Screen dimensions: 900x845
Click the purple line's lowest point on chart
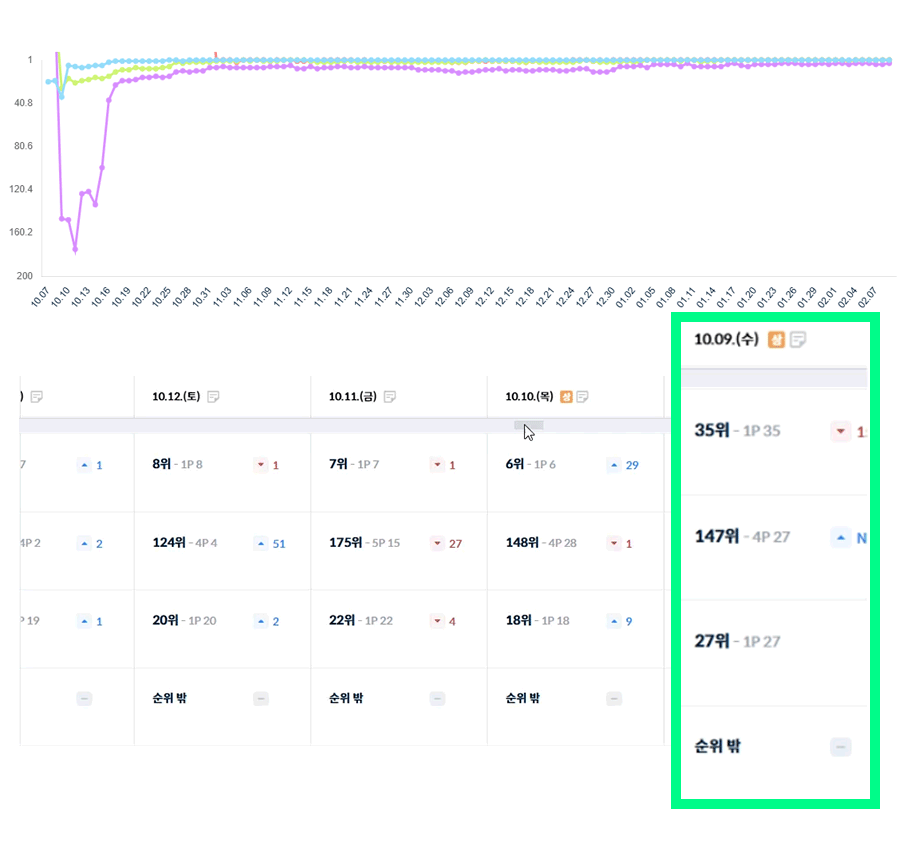[x=75, y=249]
